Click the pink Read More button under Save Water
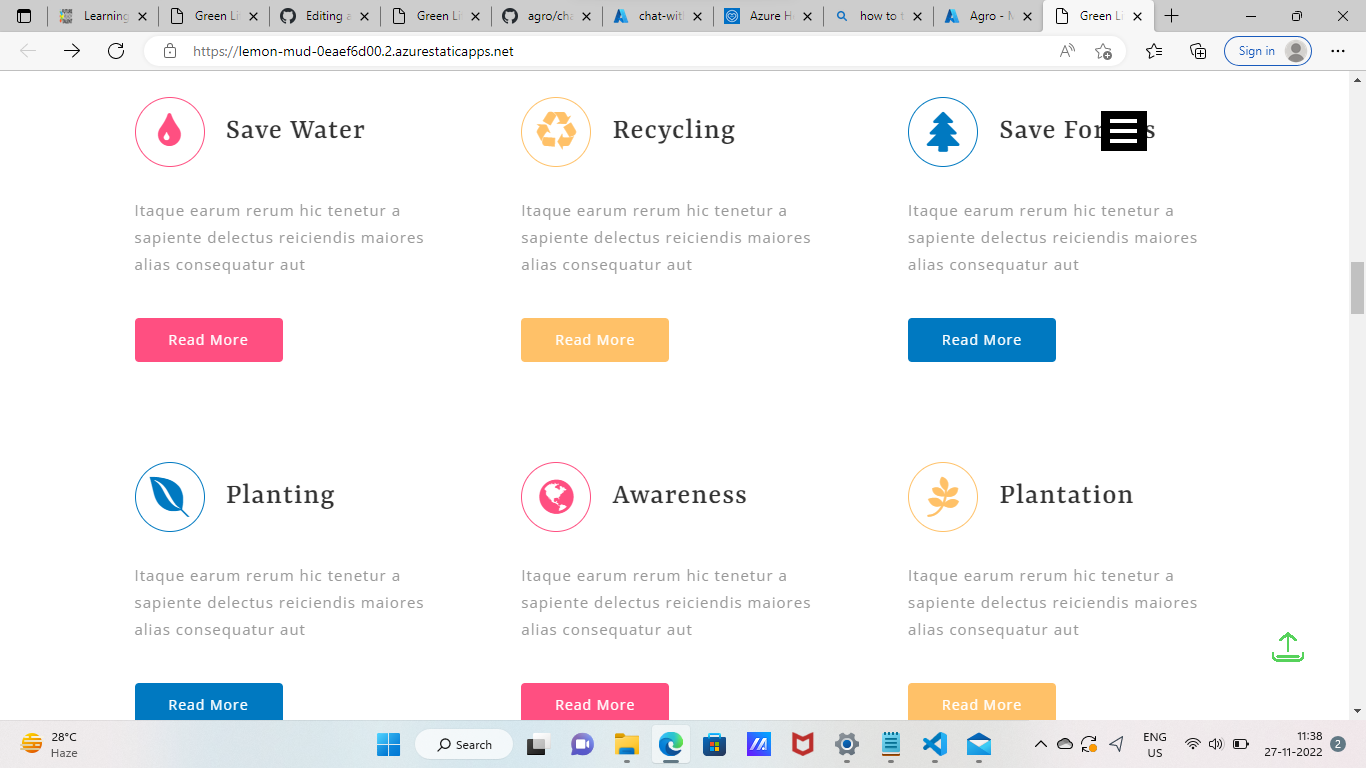 coord(208,340)
